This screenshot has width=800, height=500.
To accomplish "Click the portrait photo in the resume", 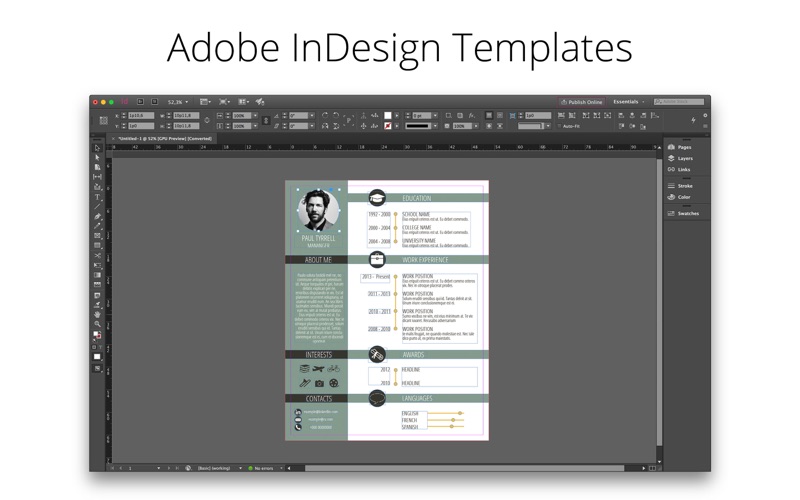I will [318, 210].
